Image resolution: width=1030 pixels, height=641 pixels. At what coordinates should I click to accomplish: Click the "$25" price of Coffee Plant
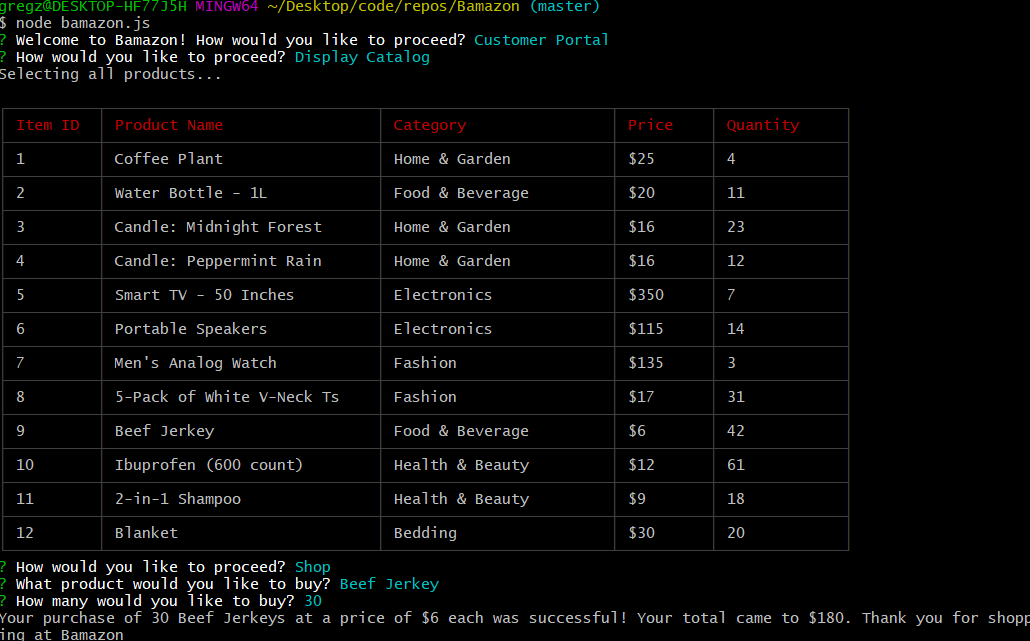pos(642,159)
